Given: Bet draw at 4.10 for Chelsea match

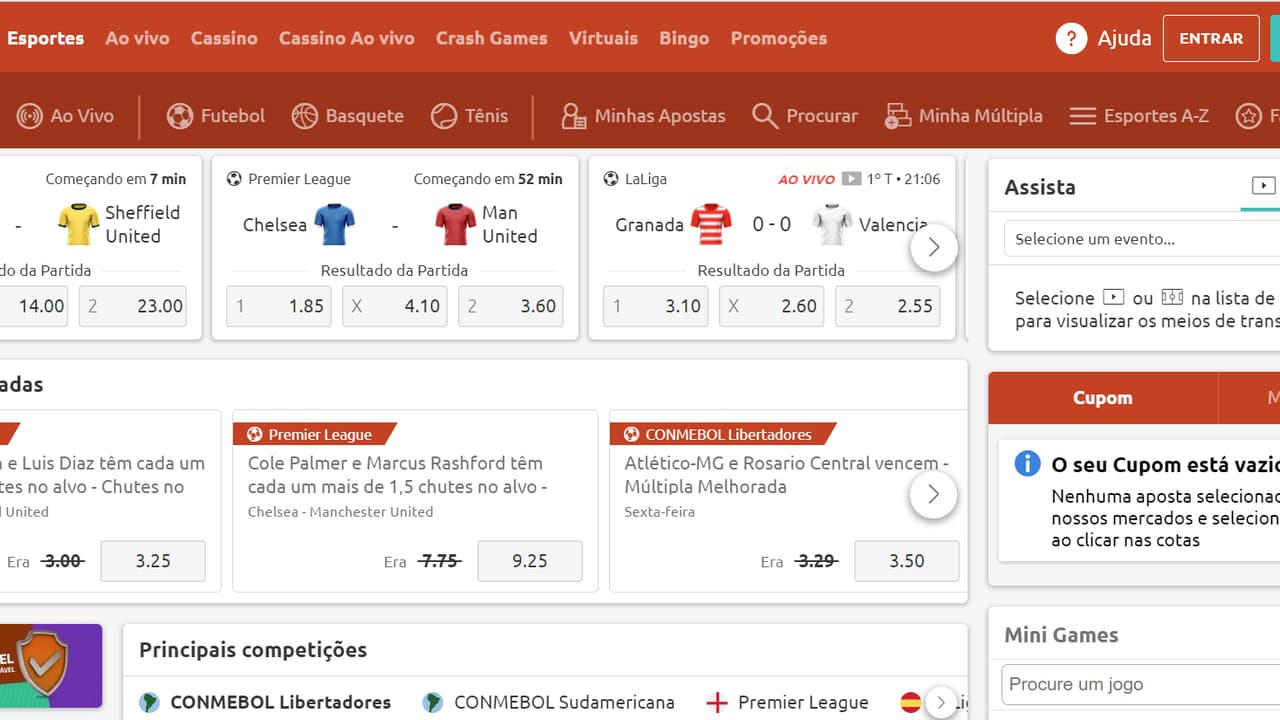Looking at the screenshot, I should (395, 306).
